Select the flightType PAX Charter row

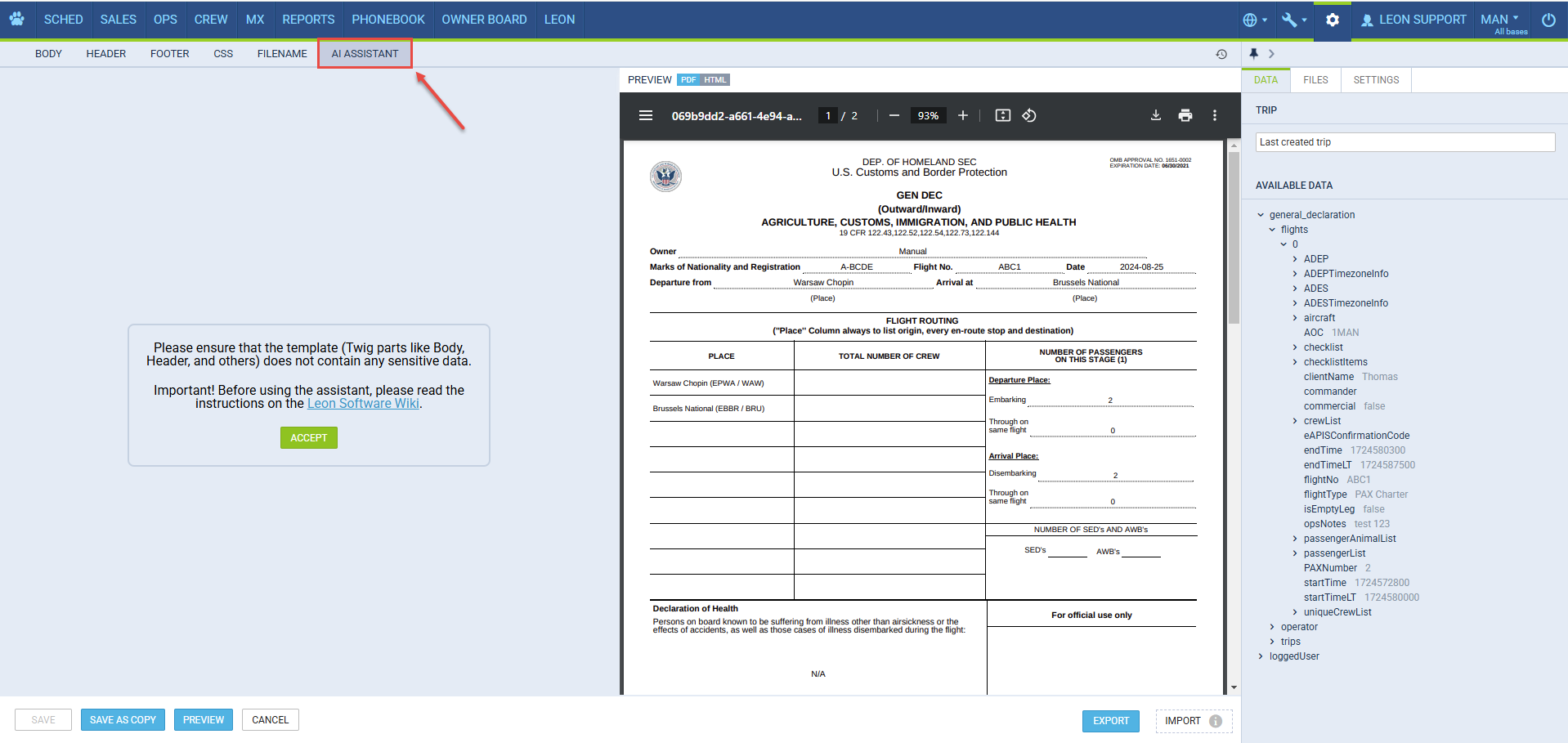click(x=1355, y=495)
